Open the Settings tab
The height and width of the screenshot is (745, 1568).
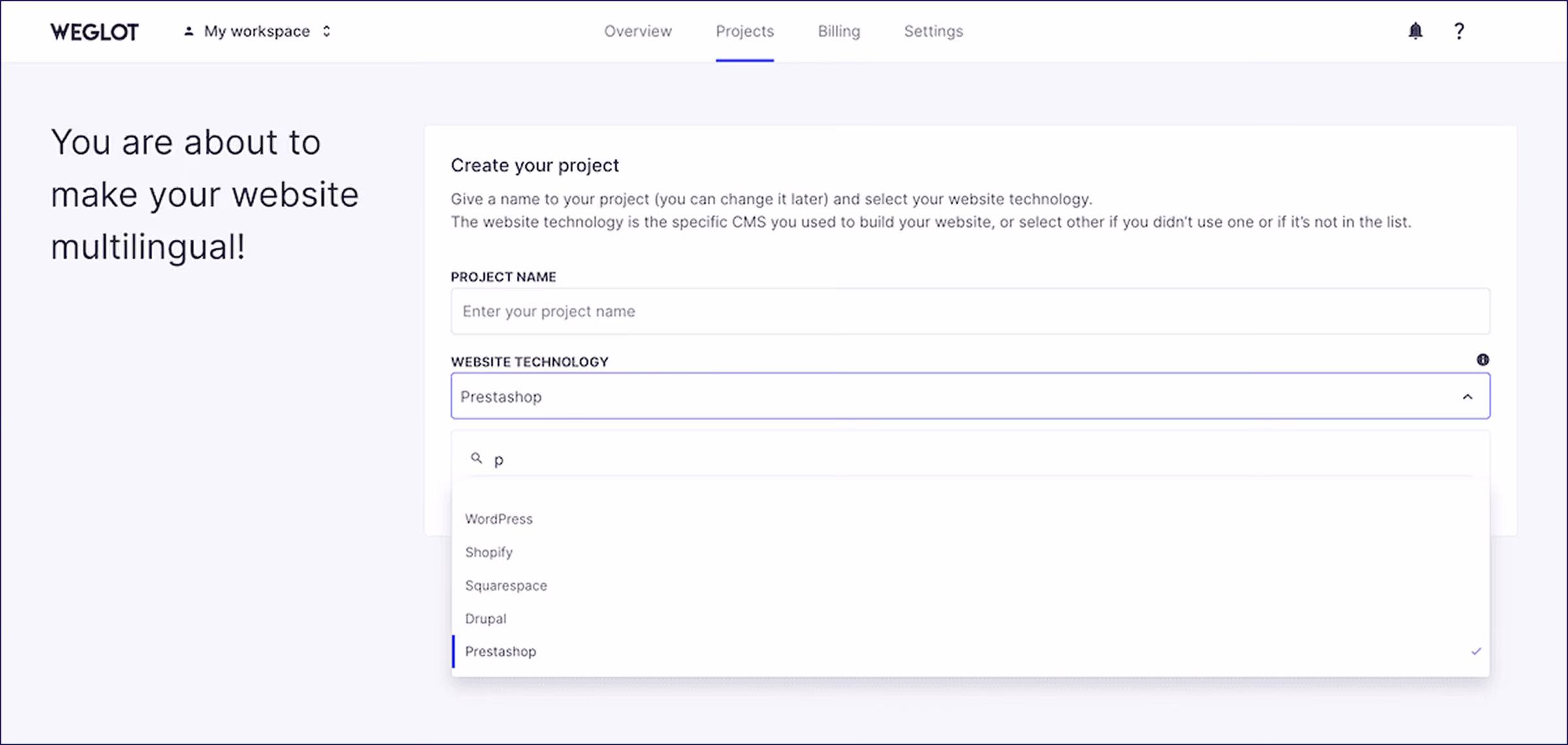[x=934, y=31]
